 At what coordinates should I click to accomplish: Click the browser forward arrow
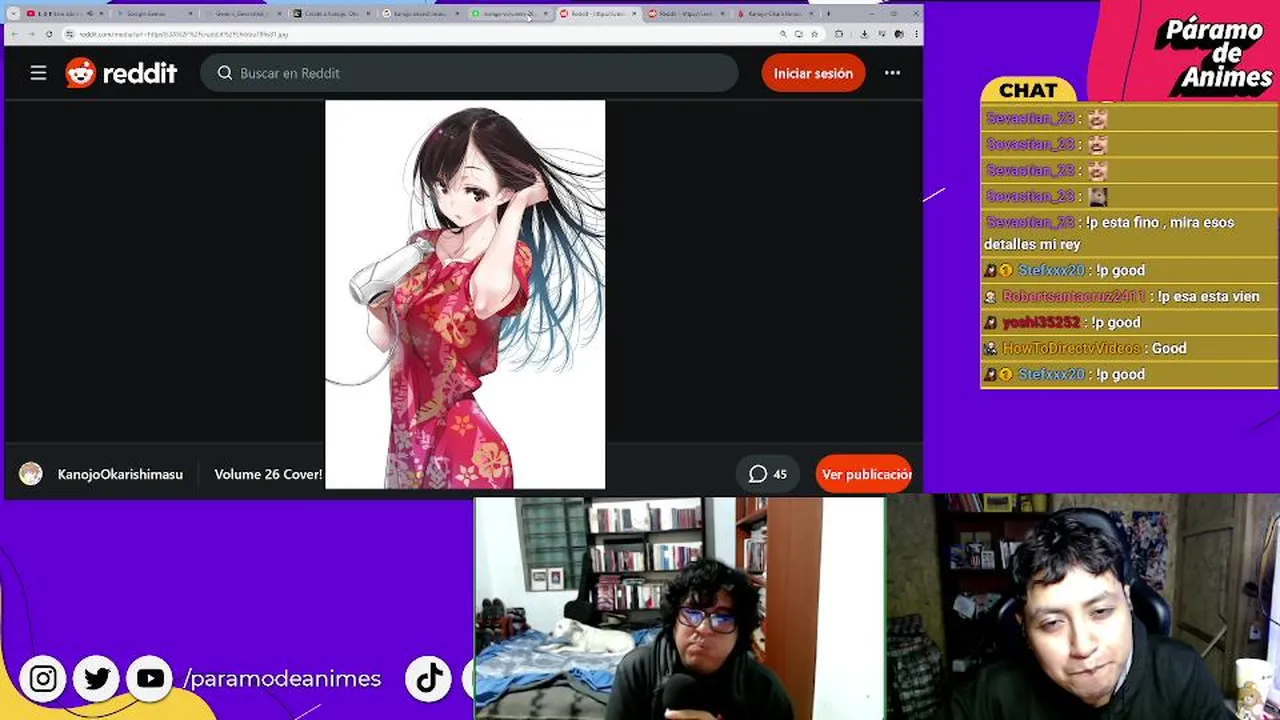pyautogui.click(x=32, y=34)
